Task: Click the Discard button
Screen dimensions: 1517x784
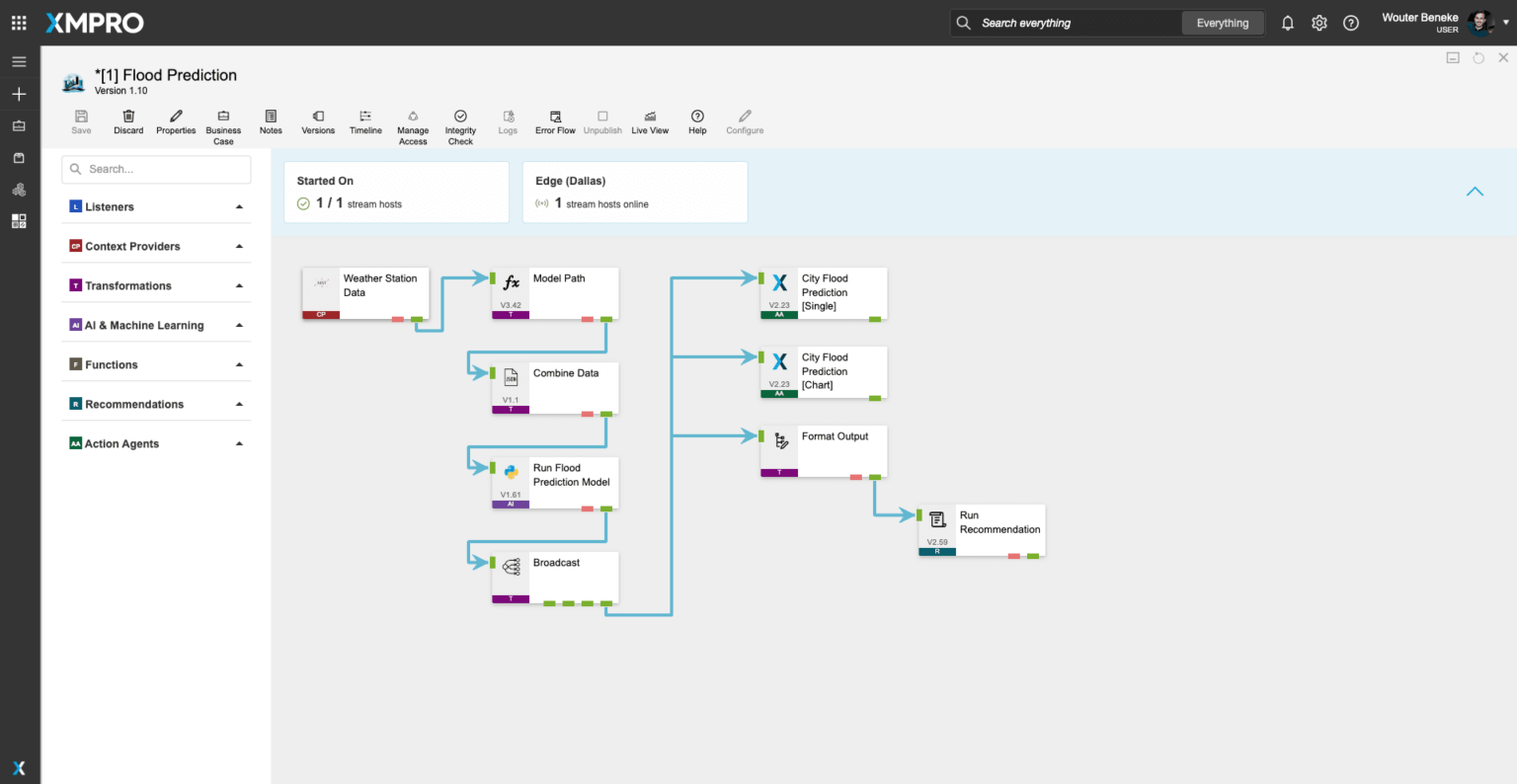Action: pyautogui.click(x=128, y=118)
